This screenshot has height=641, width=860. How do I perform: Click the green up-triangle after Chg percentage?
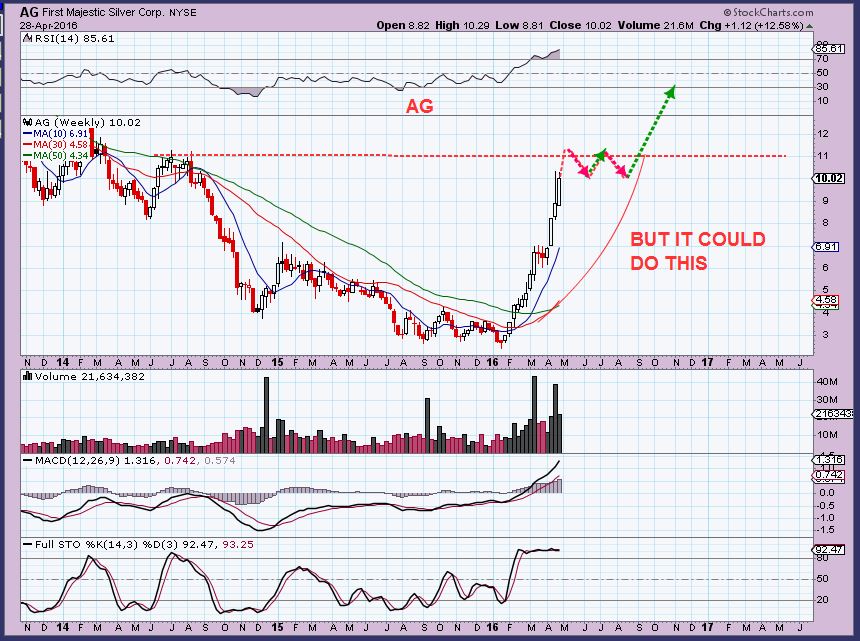(810, 26)
